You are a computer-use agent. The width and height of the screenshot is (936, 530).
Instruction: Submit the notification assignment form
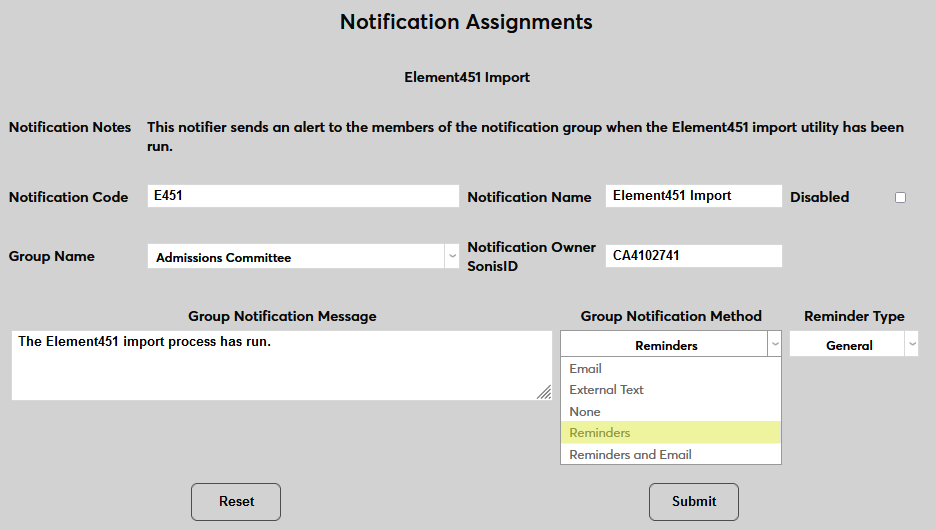[694, 502]
